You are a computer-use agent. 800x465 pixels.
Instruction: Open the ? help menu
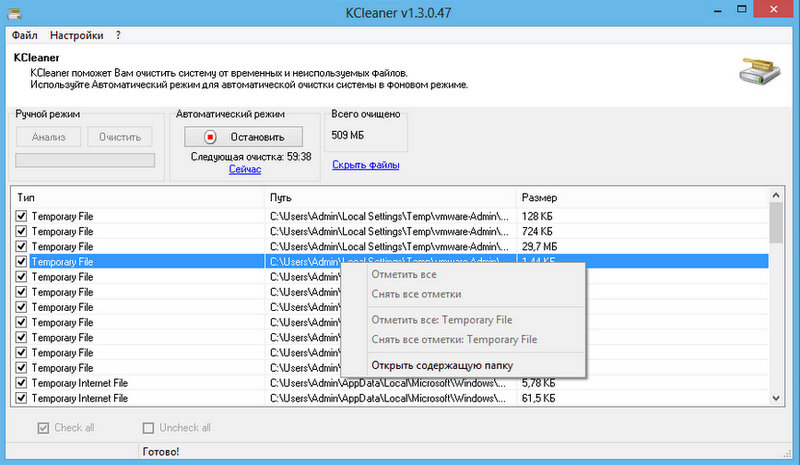point(118,35)
